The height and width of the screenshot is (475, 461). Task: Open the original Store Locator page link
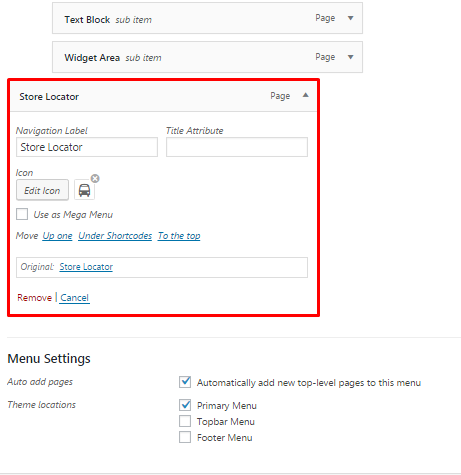[x=86, y=267]
